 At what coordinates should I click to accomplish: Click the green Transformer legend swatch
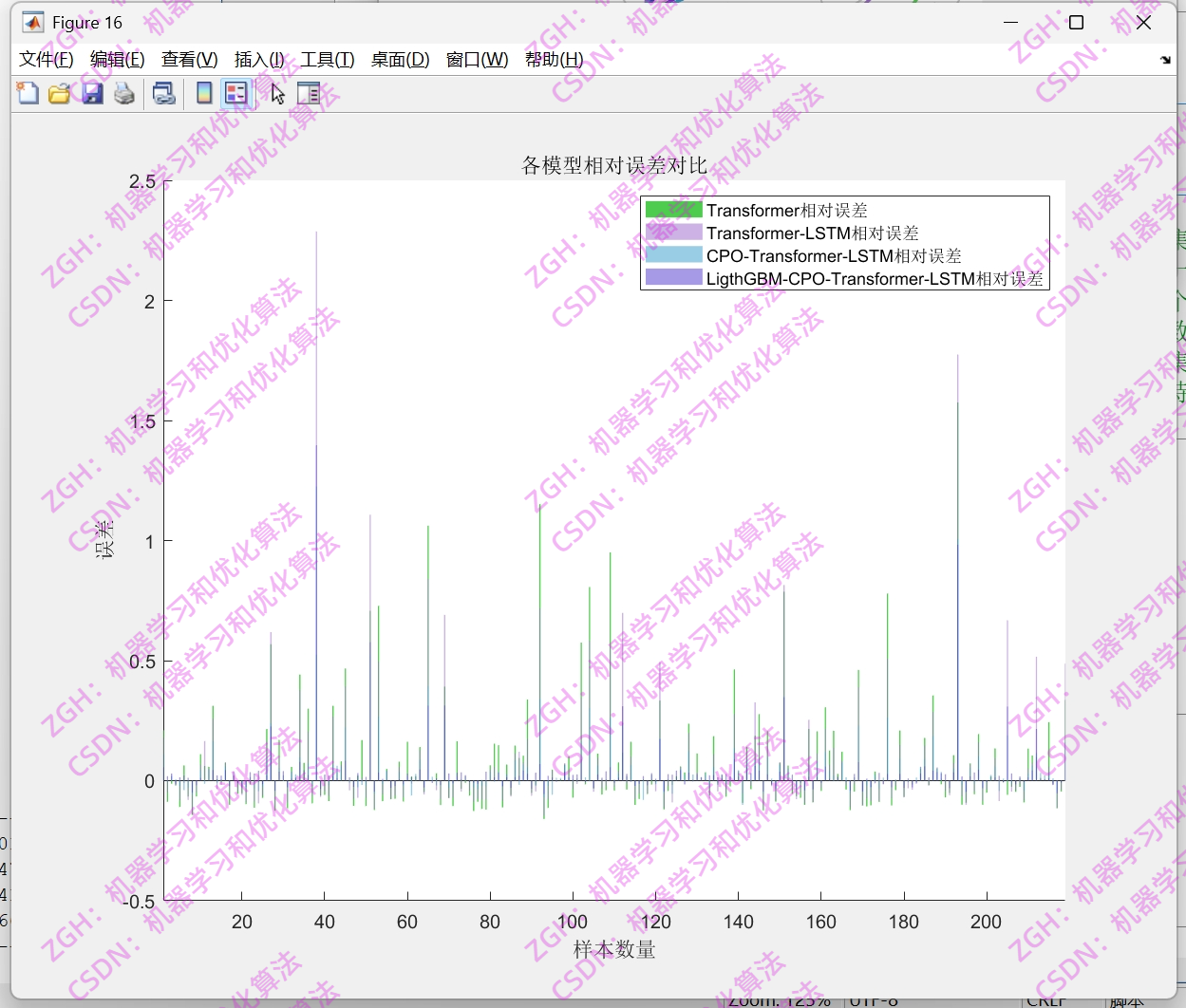673,210
